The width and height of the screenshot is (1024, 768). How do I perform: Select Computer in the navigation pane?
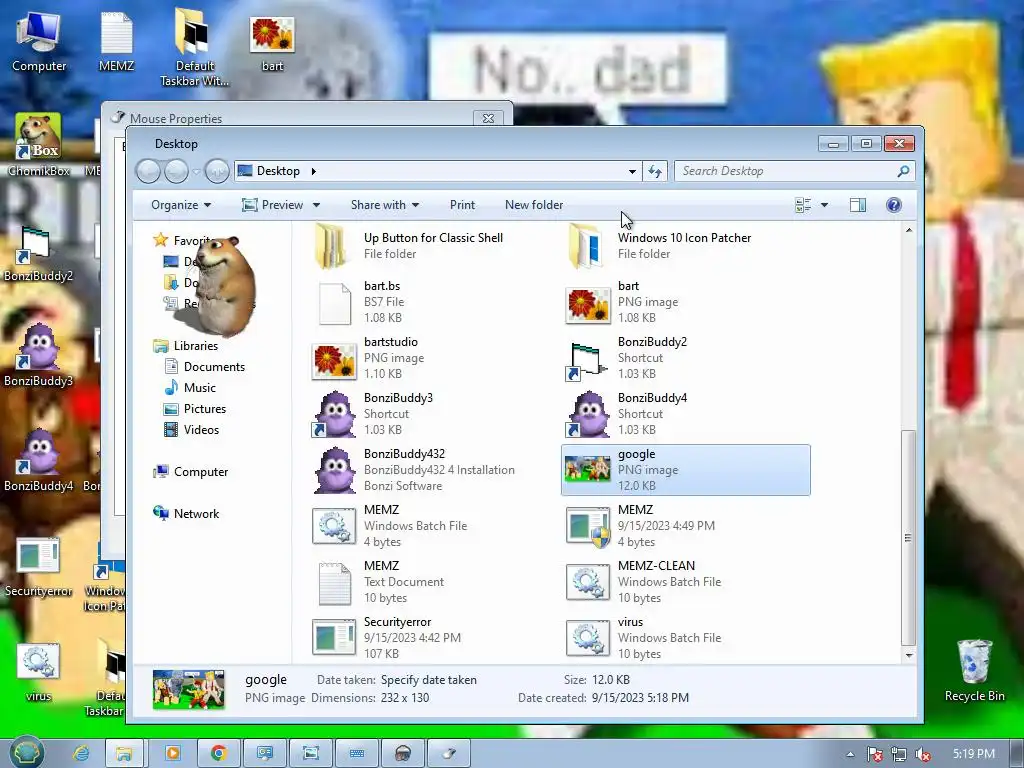click(x=200, y=472)
